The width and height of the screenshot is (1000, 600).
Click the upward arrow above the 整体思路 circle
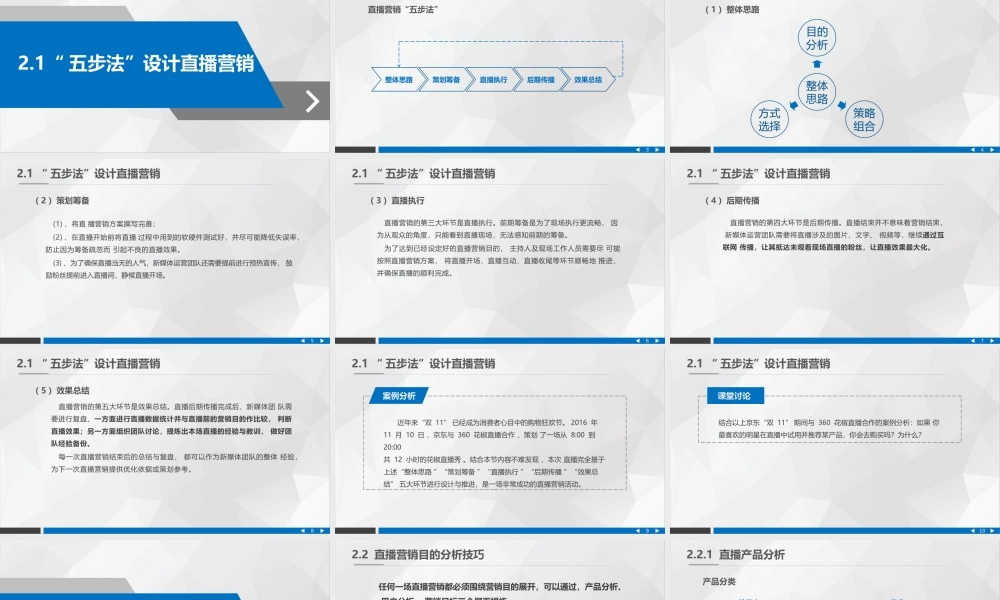point(816,62)
